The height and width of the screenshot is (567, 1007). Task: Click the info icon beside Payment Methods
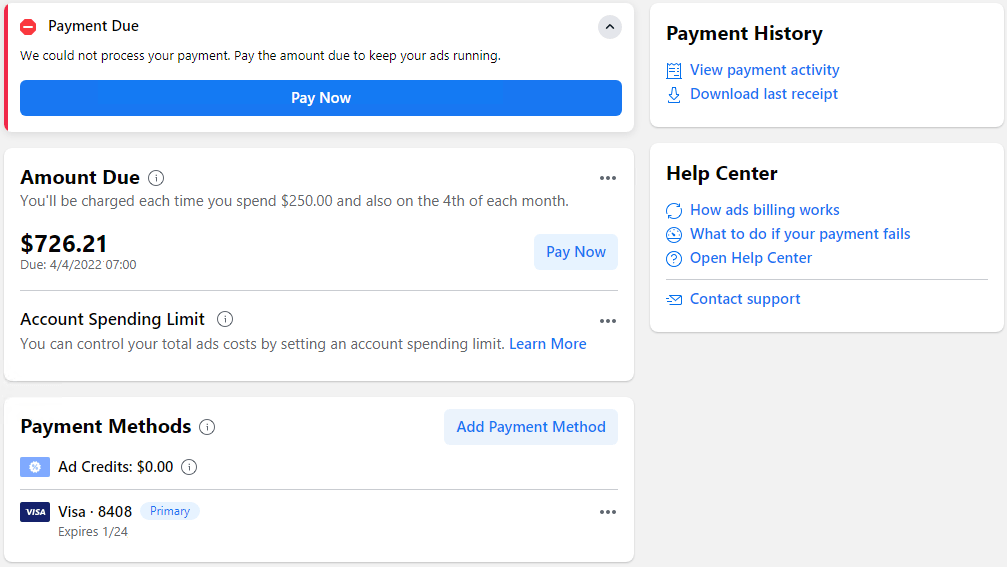[x=207, y=427]
